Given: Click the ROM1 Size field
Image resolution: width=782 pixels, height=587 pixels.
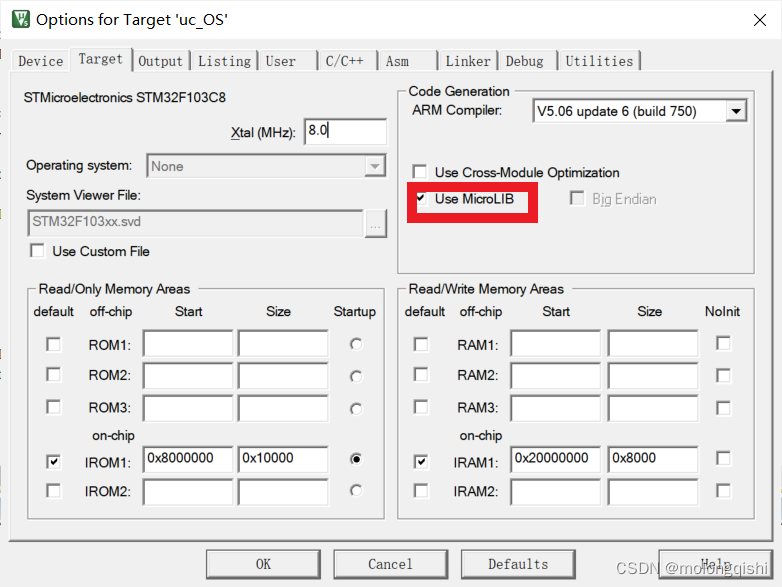Looking at the screenshot, I should point(283,343).
